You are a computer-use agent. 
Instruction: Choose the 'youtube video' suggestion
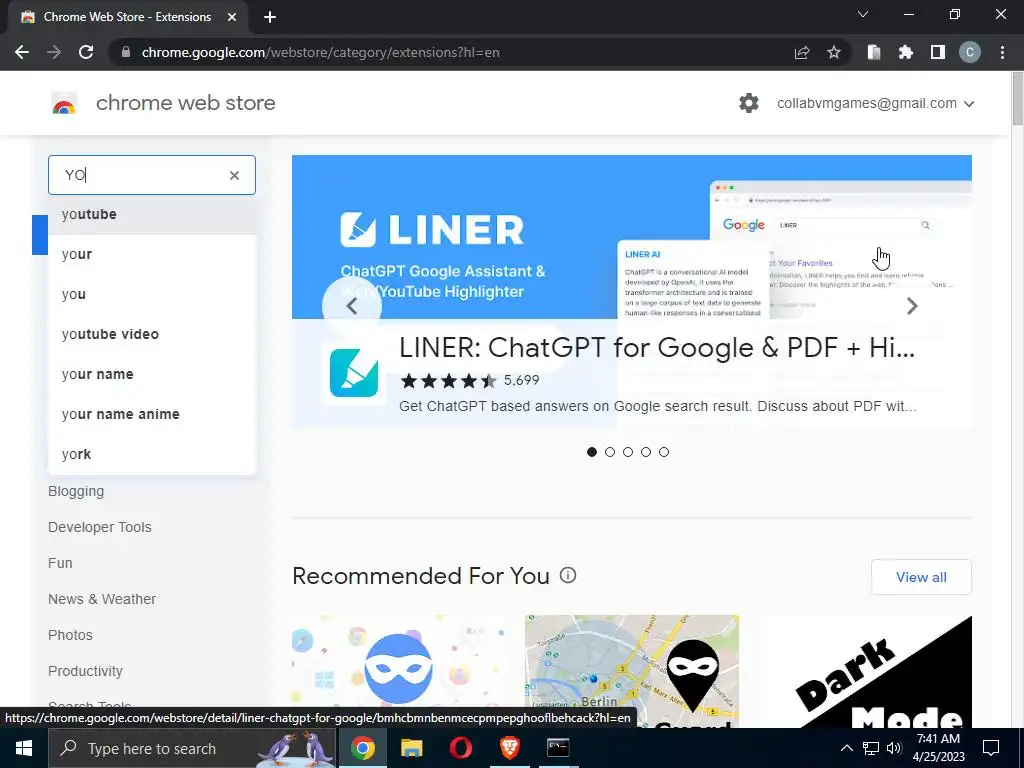pyautogui.click(x=152, y=334)
